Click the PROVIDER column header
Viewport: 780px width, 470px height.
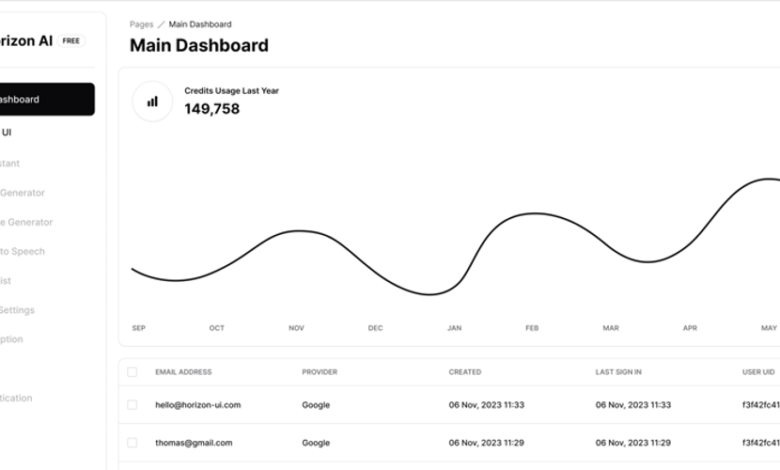319,372
